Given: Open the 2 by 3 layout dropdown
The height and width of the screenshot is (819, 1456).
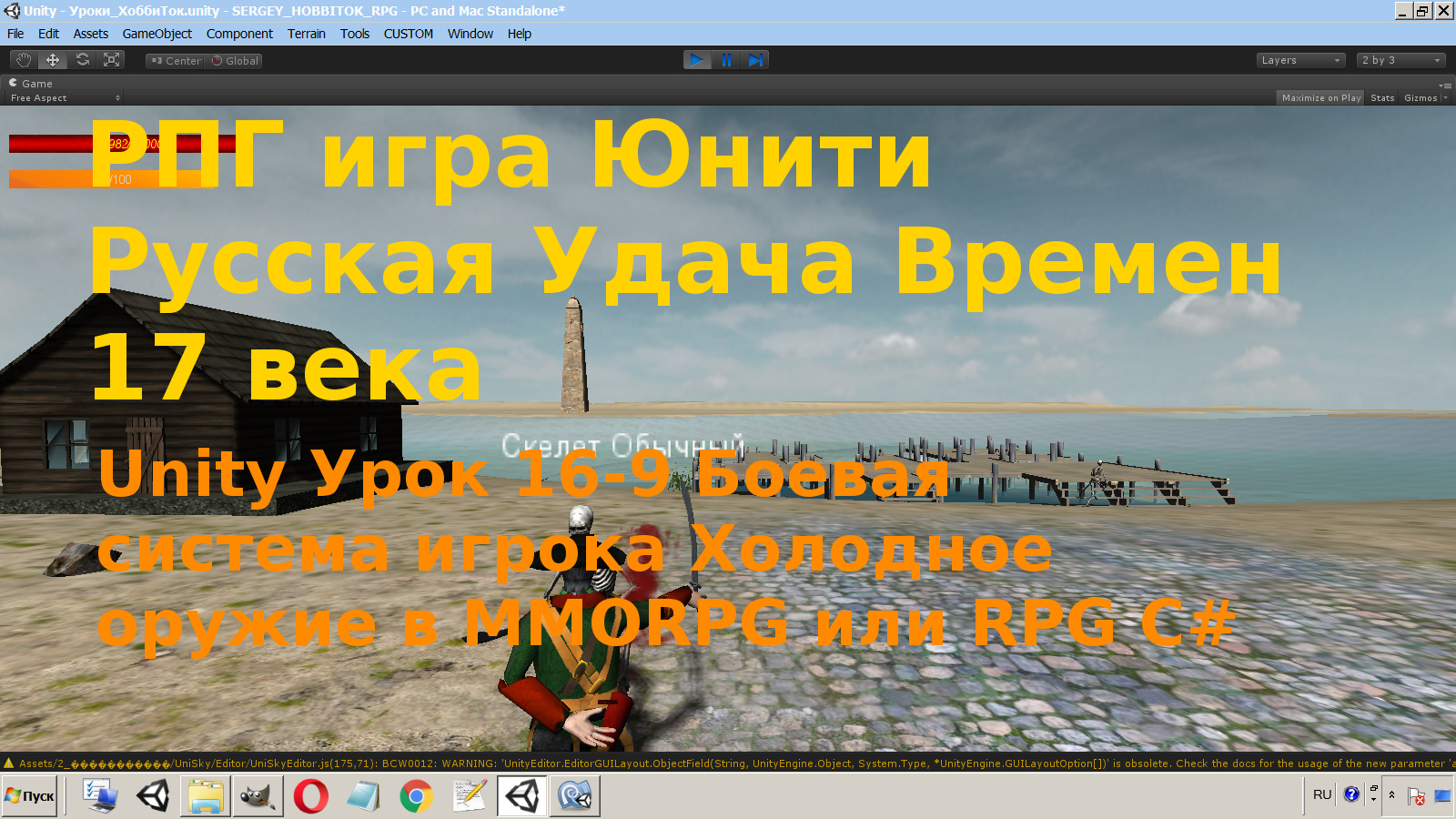Looking at the screenshot, I should point(1400,60).
